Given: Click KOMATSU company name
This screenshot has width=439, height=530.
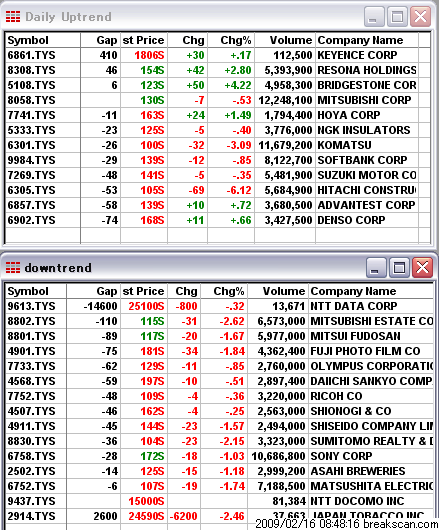Looking at the screenshot, I should click(x=344, y=145).
